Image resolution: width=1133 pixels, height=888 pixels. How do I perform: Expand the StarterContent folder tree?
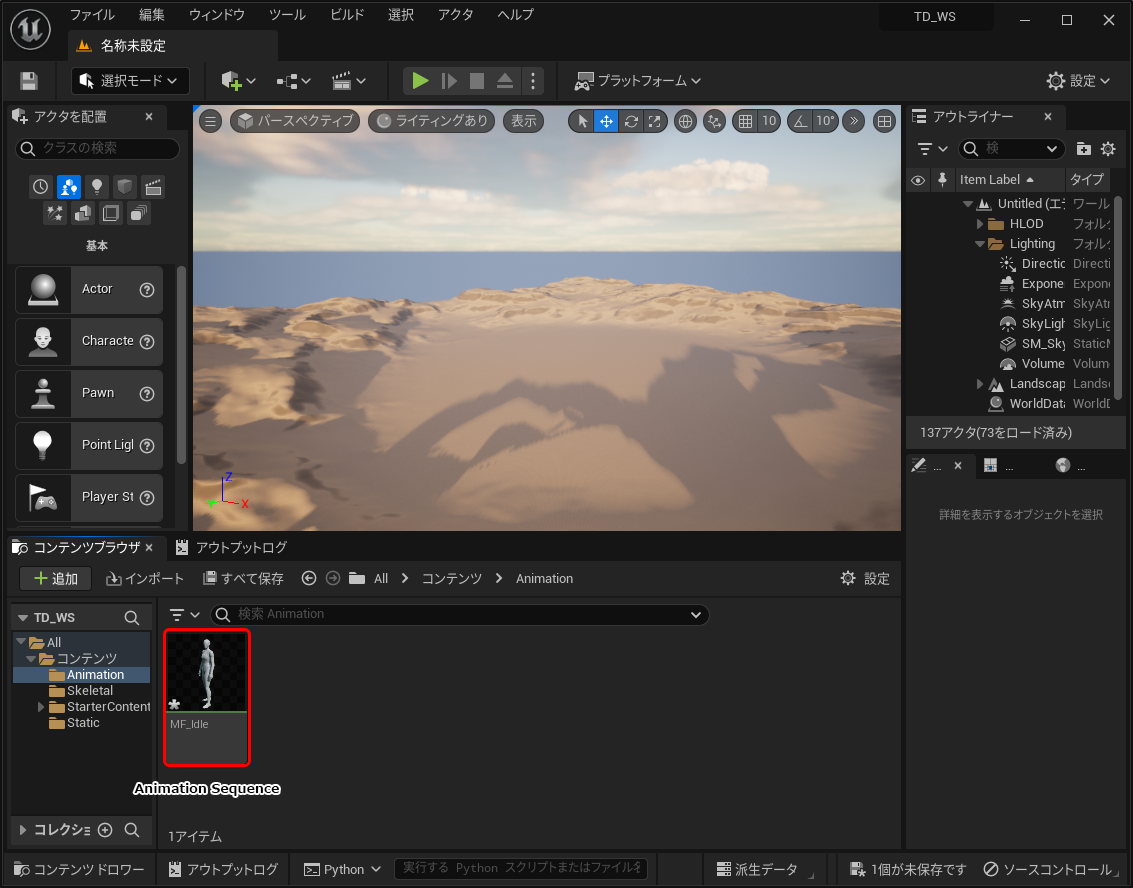click(x=41, y=707)
